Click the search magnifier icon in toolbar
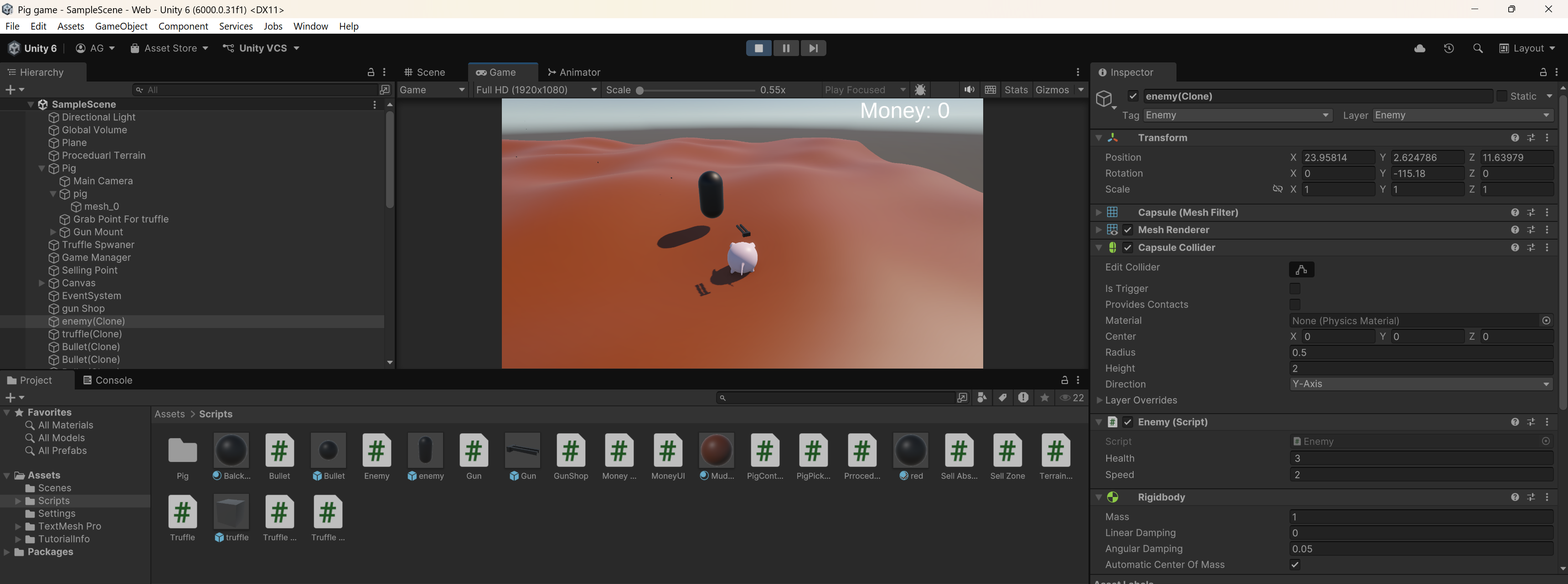Viewport: 1568px width, 584px height. point(1477,48)
